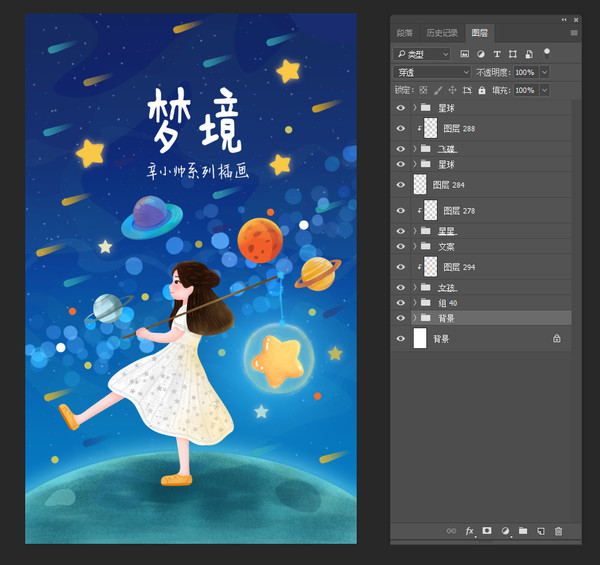Collapse panel with double-arrow icon
Image resolution: width=600 pixels, height=565 pixels.
[x=564, y=20]
